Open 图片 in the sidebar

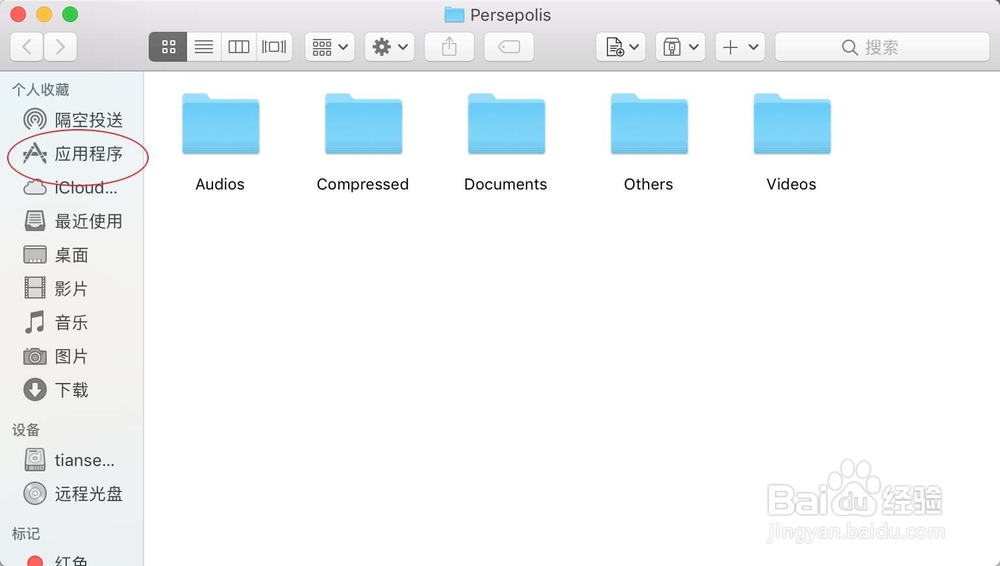[56, 356]
